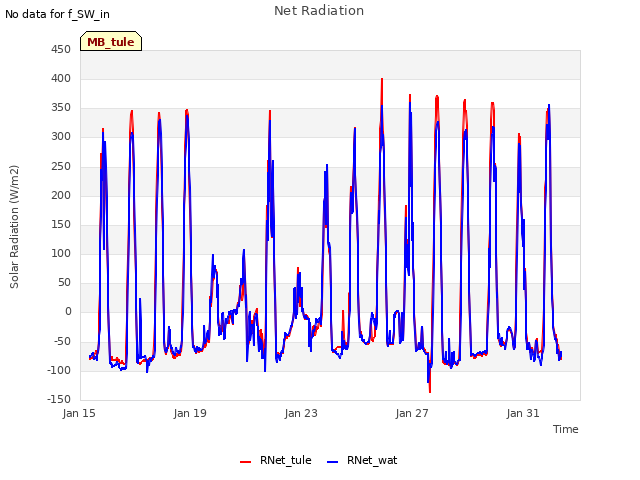Click the 'No data for f_SW_in' message

click(57, 14)
